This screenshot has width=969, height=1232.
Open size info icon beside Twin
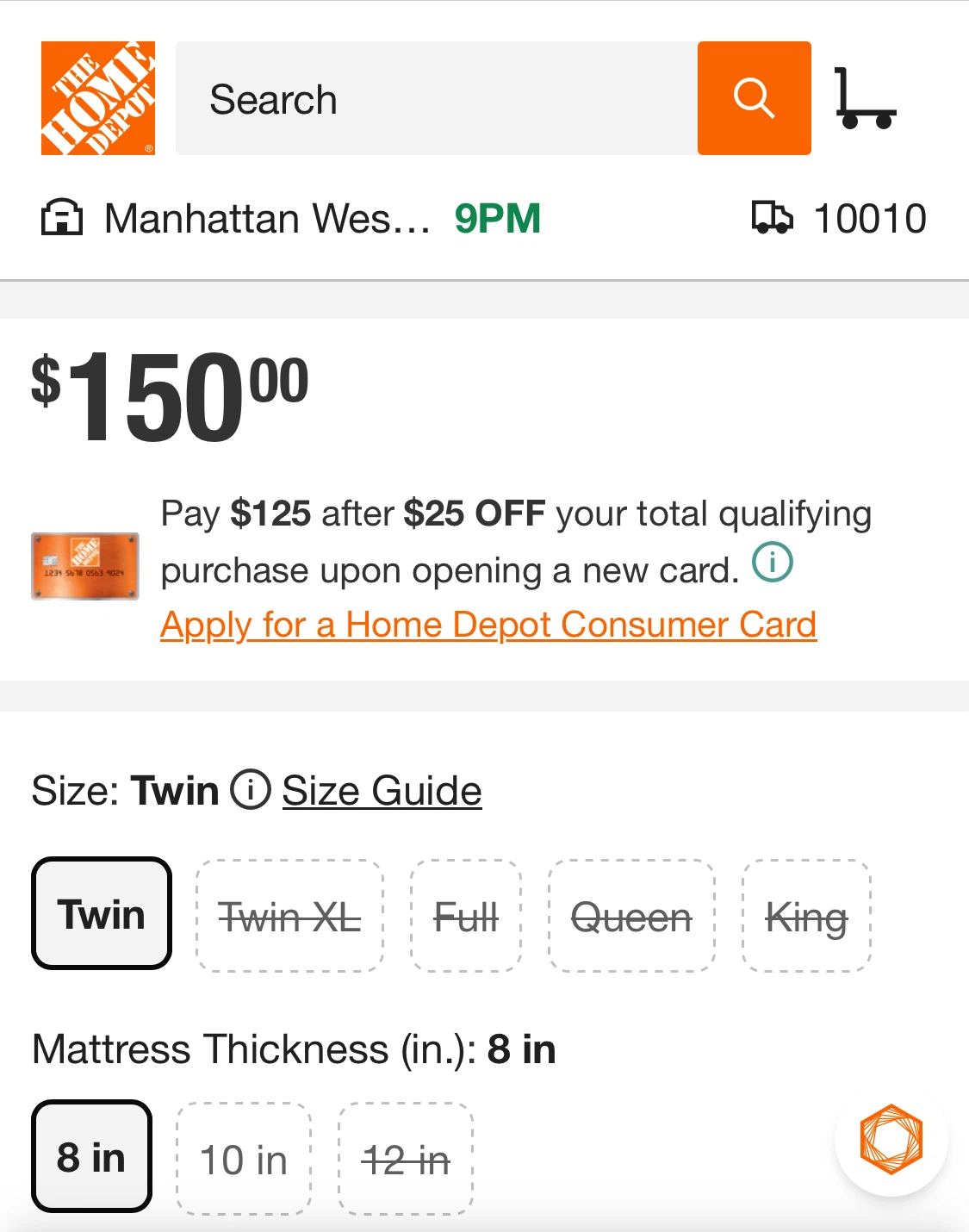[x=251, y=789]
